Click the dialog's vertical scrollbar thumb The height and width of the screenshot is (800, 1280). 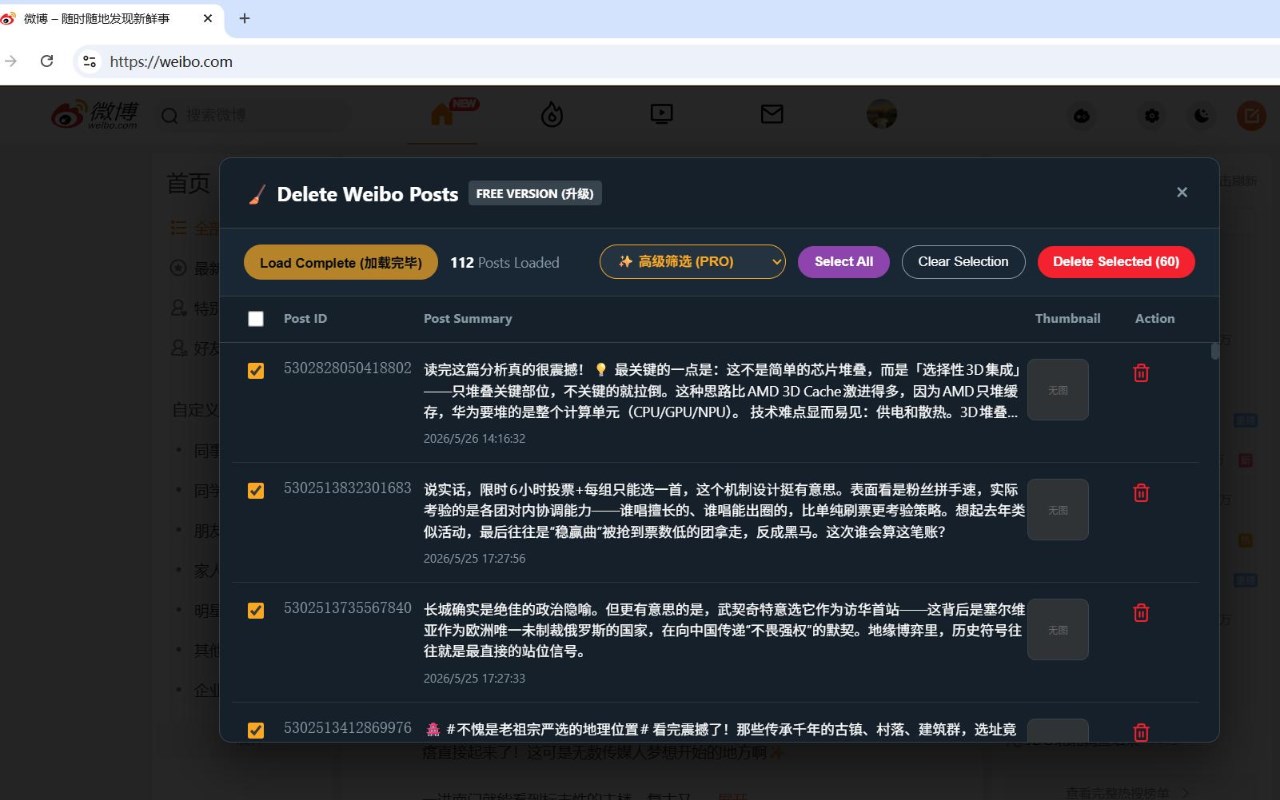(1215, 351)
